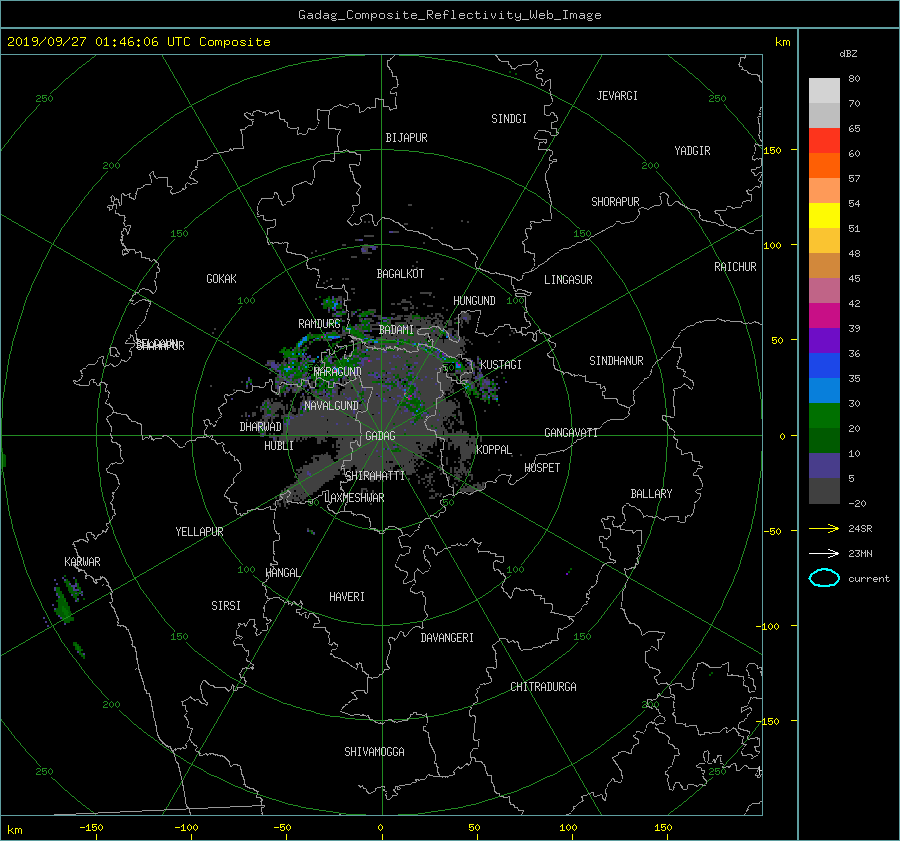The width and height of the screenshot is (900, 841).
Task: Click the HANGAL city label
Action: pos(282,573)
